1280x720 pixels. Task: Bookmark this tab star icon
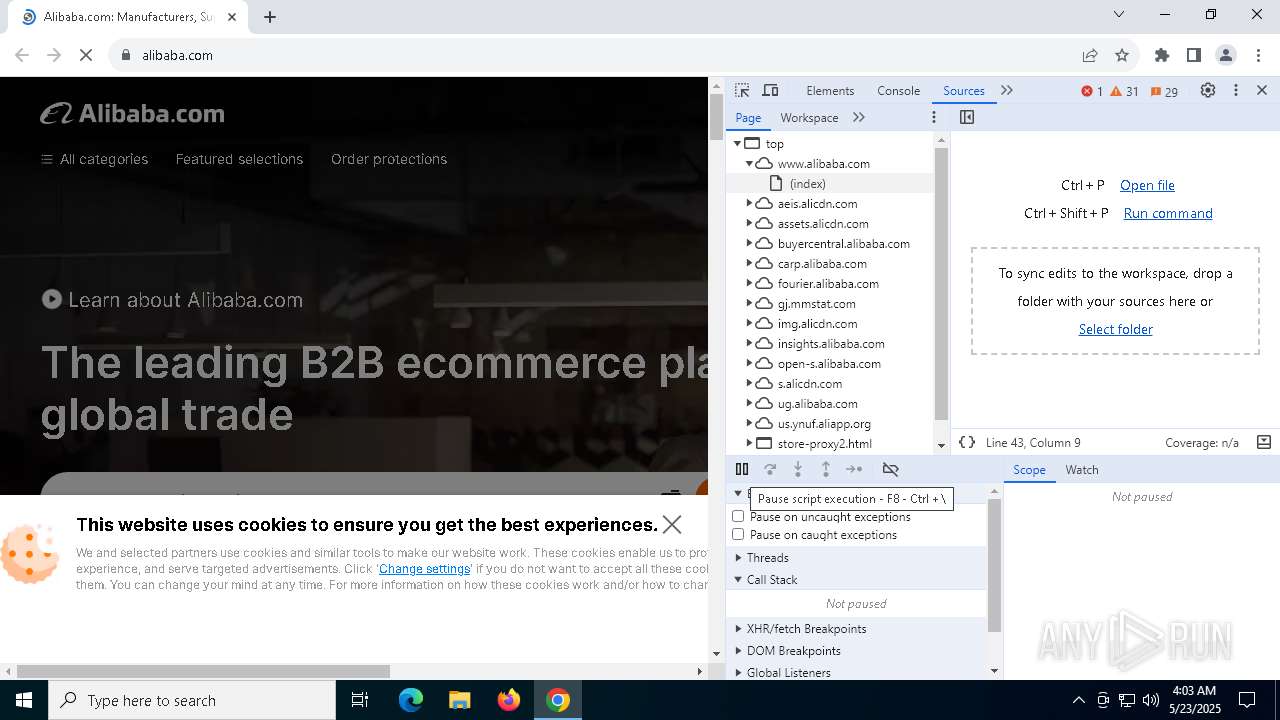coord(1122,55)
